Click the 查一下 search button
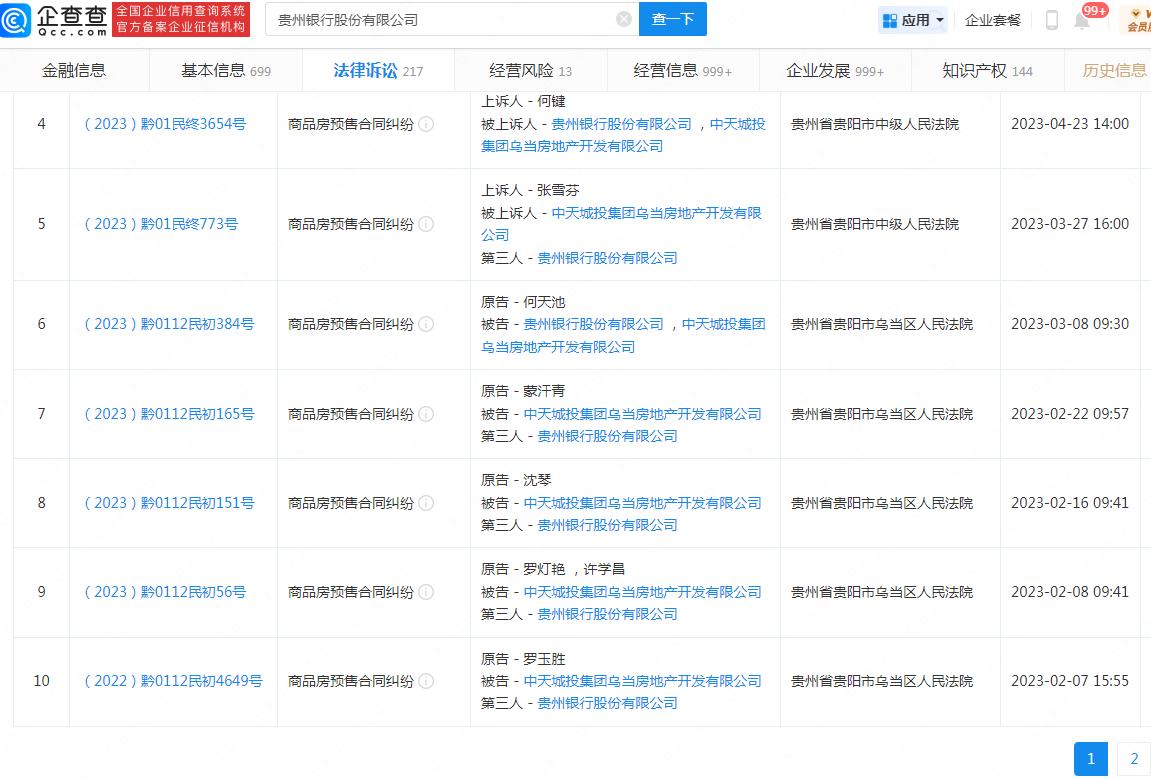The width and height of the screenshot is (1151, 779). pyautogui.click(x=672, y=19)
